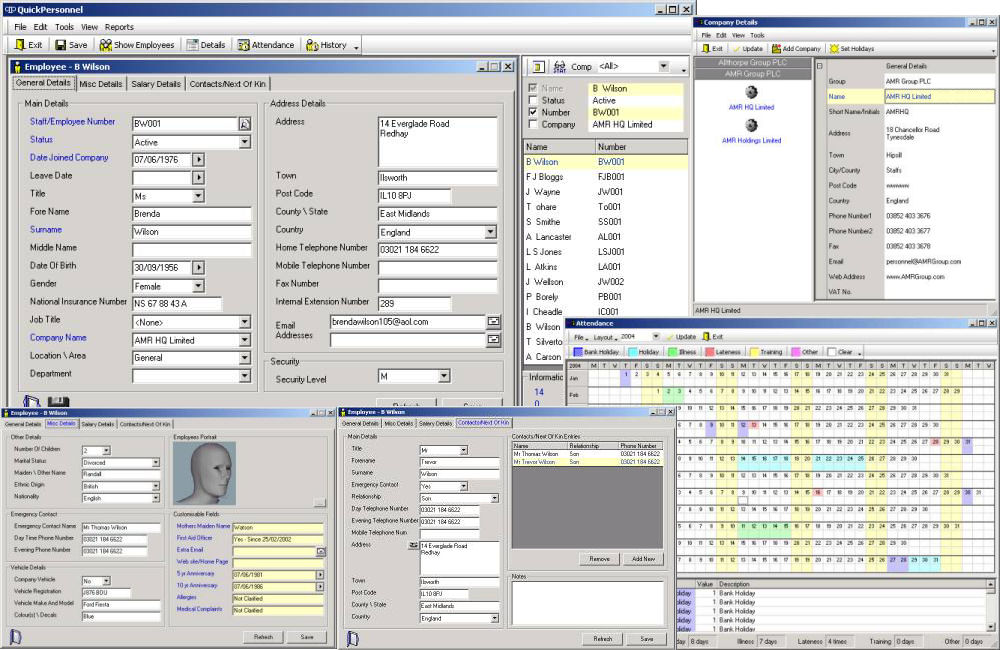Switch to the Salary Details tab
Image resolution: width=1000 pixels, height=650 pixels.
pyautogui.click(x=156, y=84)
